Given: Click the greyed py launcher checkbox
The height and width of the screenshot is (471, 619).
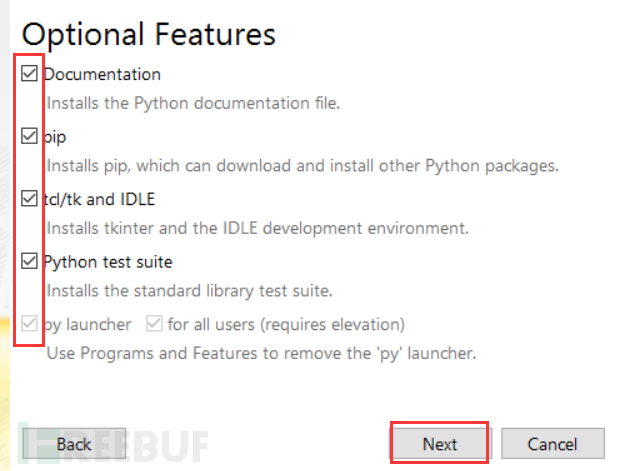Looking at the screenshot, I should [x=29, y=323].
